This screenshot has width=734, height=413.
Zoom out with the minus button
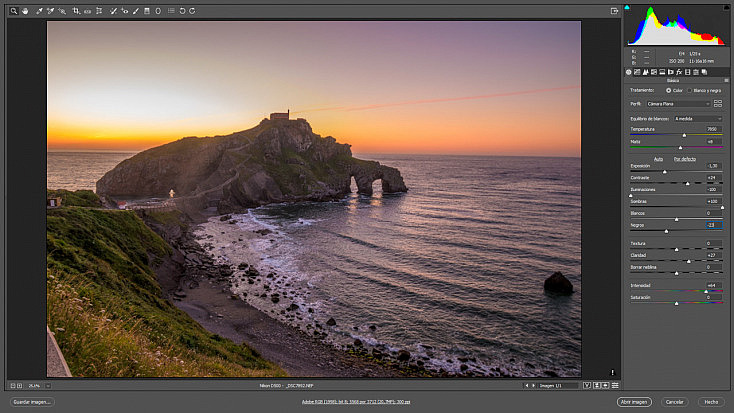[x=13, y=386]
